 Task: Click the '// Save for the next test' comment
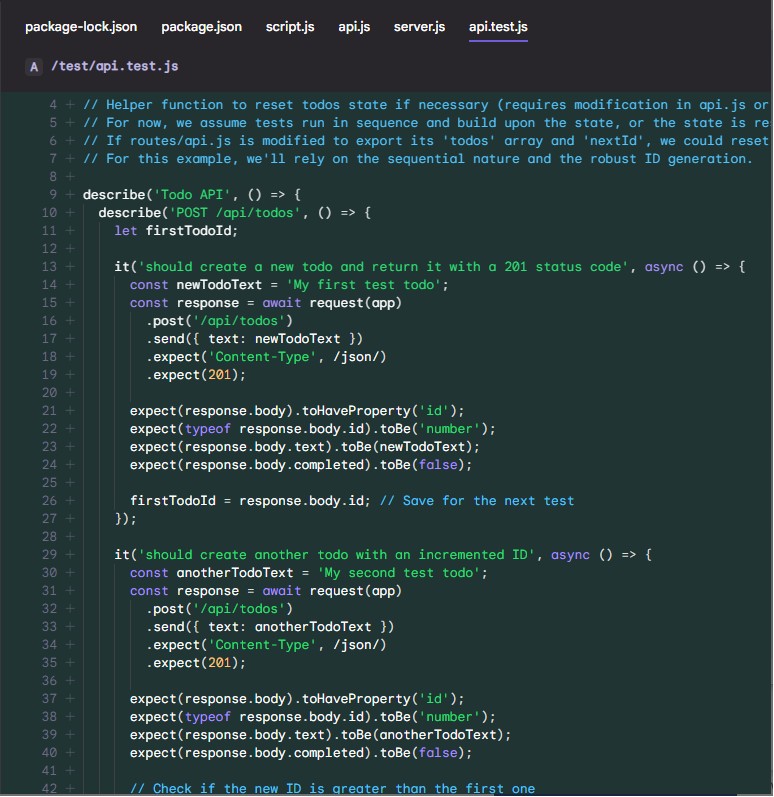477,501
